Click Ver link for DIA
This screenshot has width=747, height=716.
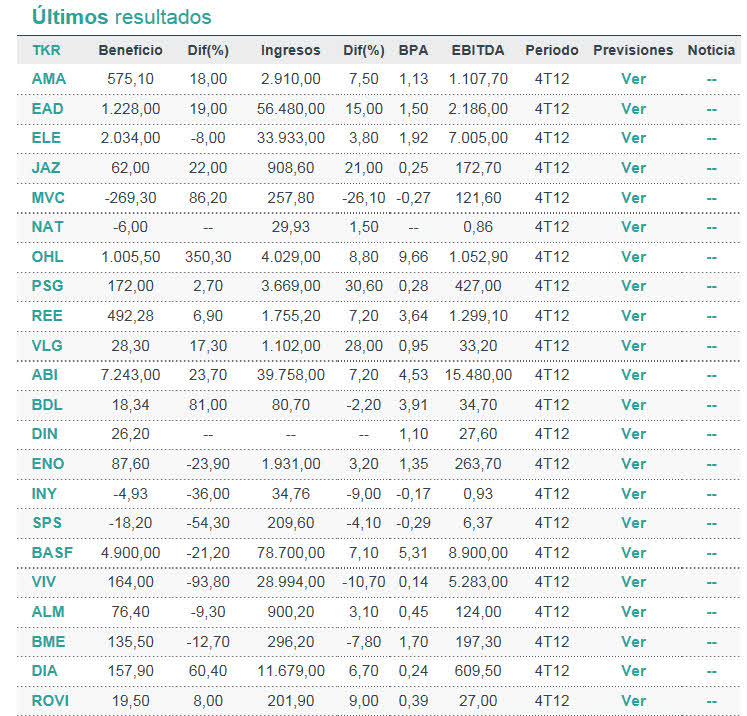[x=633, y=671]
